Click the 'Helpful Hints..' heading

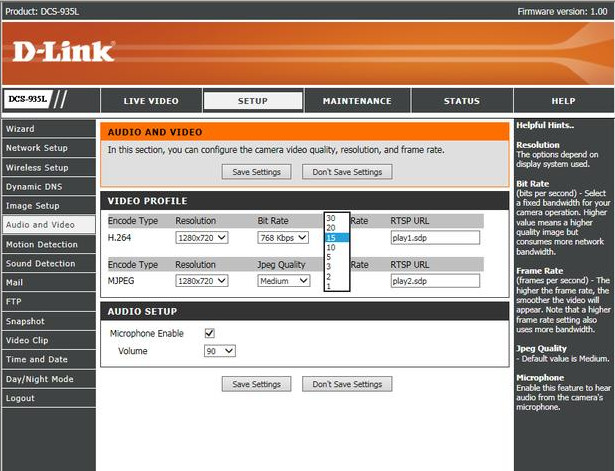tap(545, 125)
